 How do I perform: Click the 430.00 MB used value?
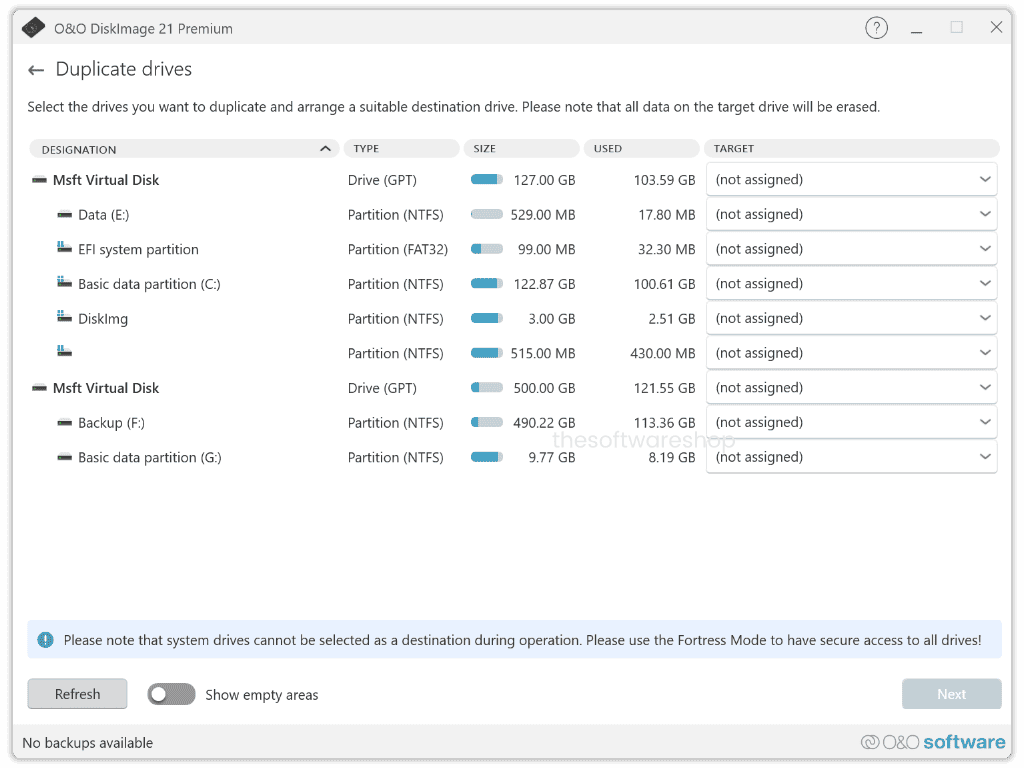pyautogui.click(x=663, y=353)
